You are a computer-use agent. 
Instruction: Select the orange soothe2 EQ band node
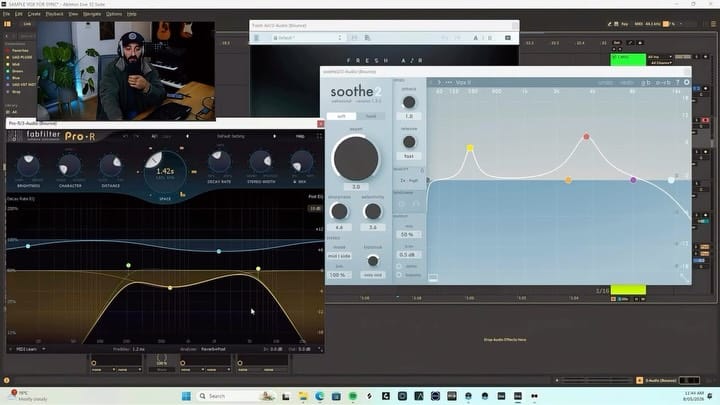(568, 180)
